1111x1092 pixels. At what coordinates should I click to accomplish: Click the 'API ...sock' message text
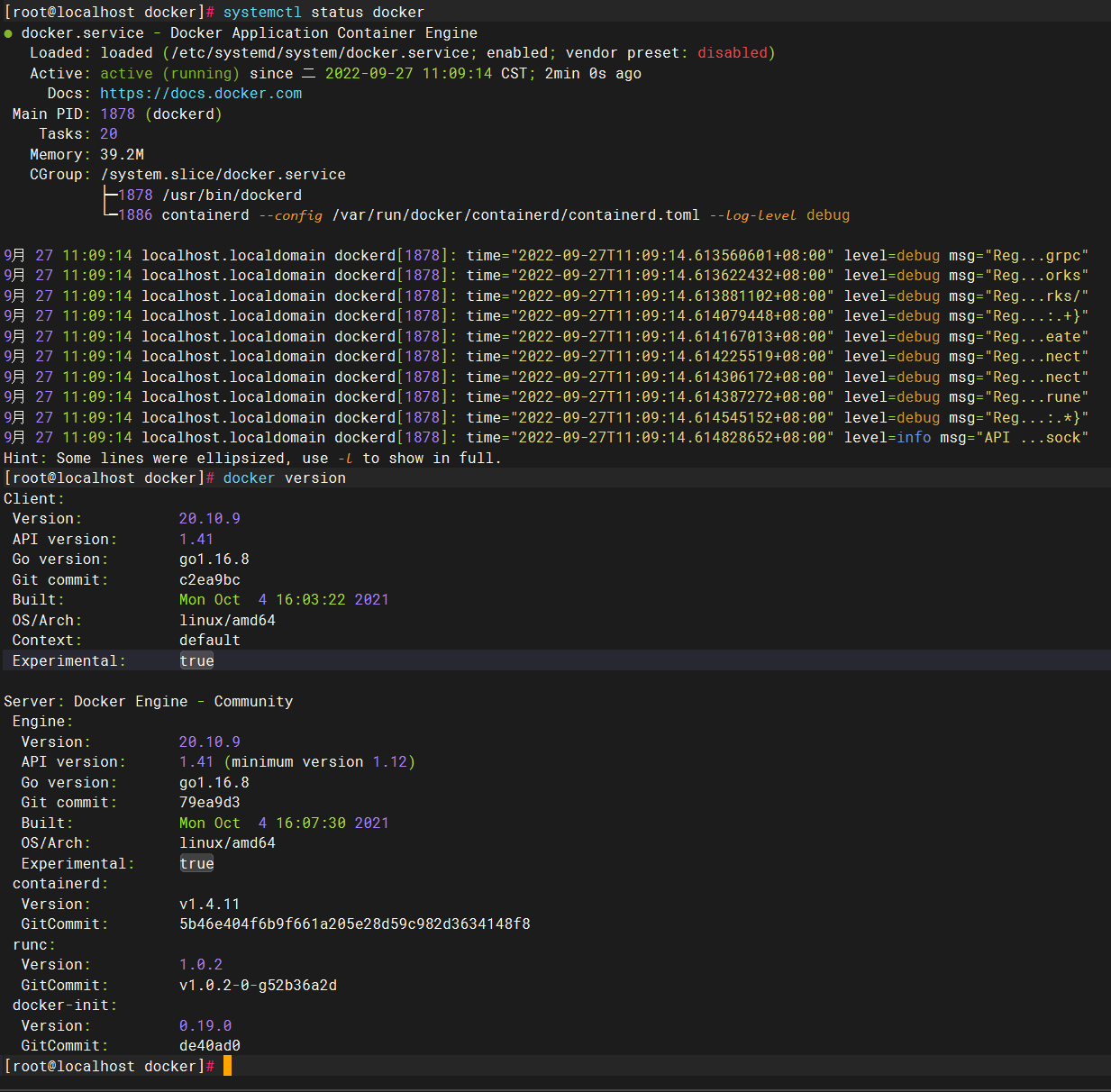click(1032, 438)
